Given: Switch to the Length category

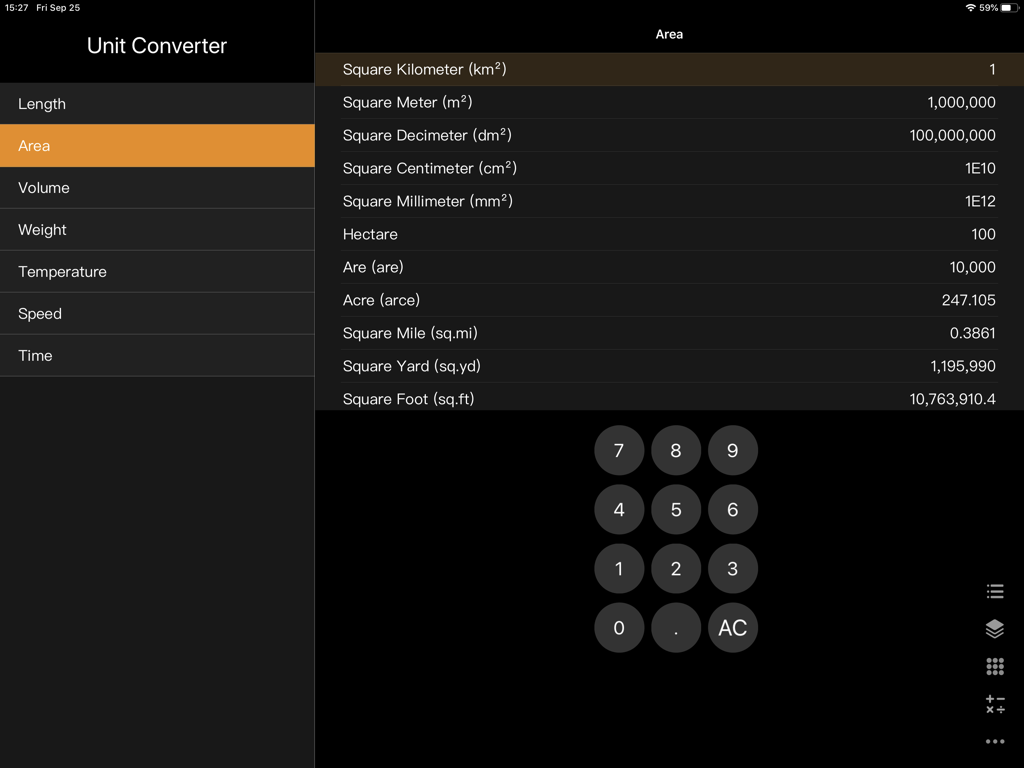Looking at the screenshot, I should 157,103.
